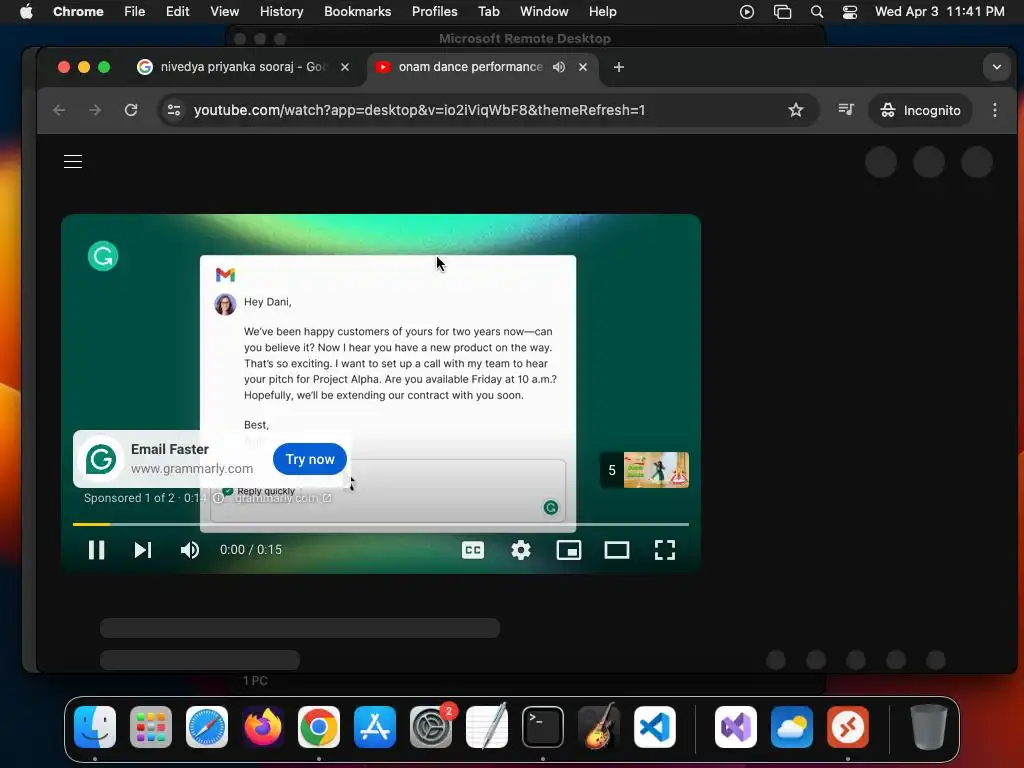Launch GarageBand from the Dock
1024x768 pixels.
[599, 727]
